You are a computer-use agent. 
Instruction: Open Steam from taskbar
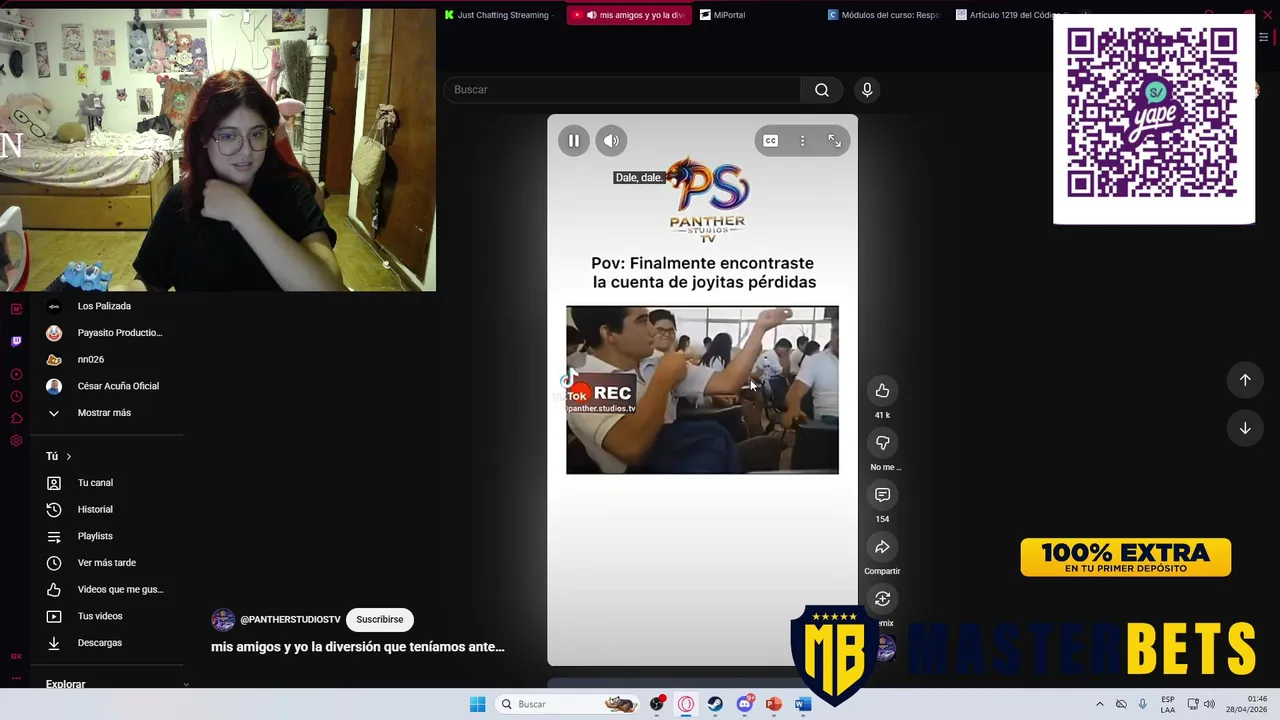coord(715,704)
